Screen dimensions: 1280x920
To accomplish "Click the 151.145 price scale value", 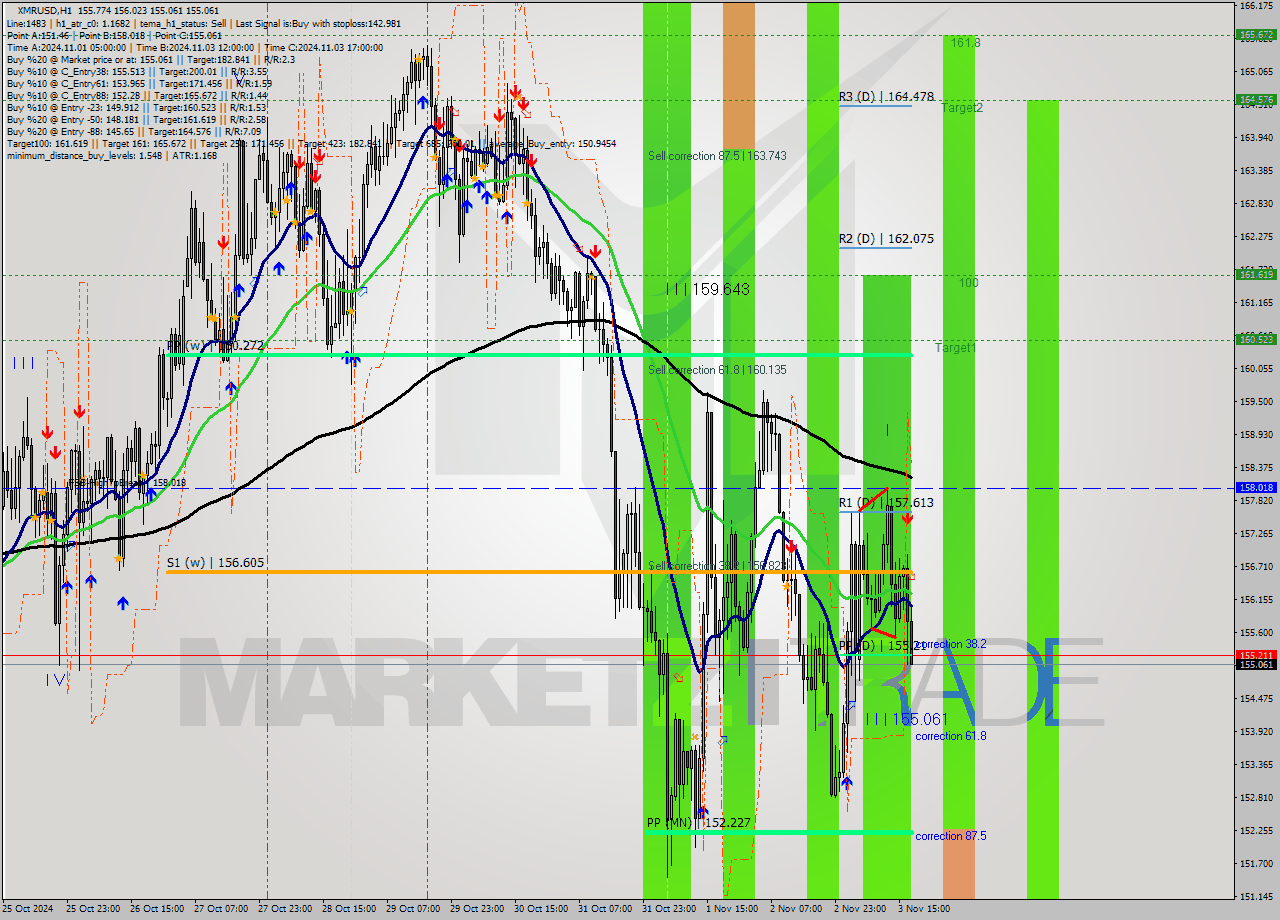I will click(1256, 896).
